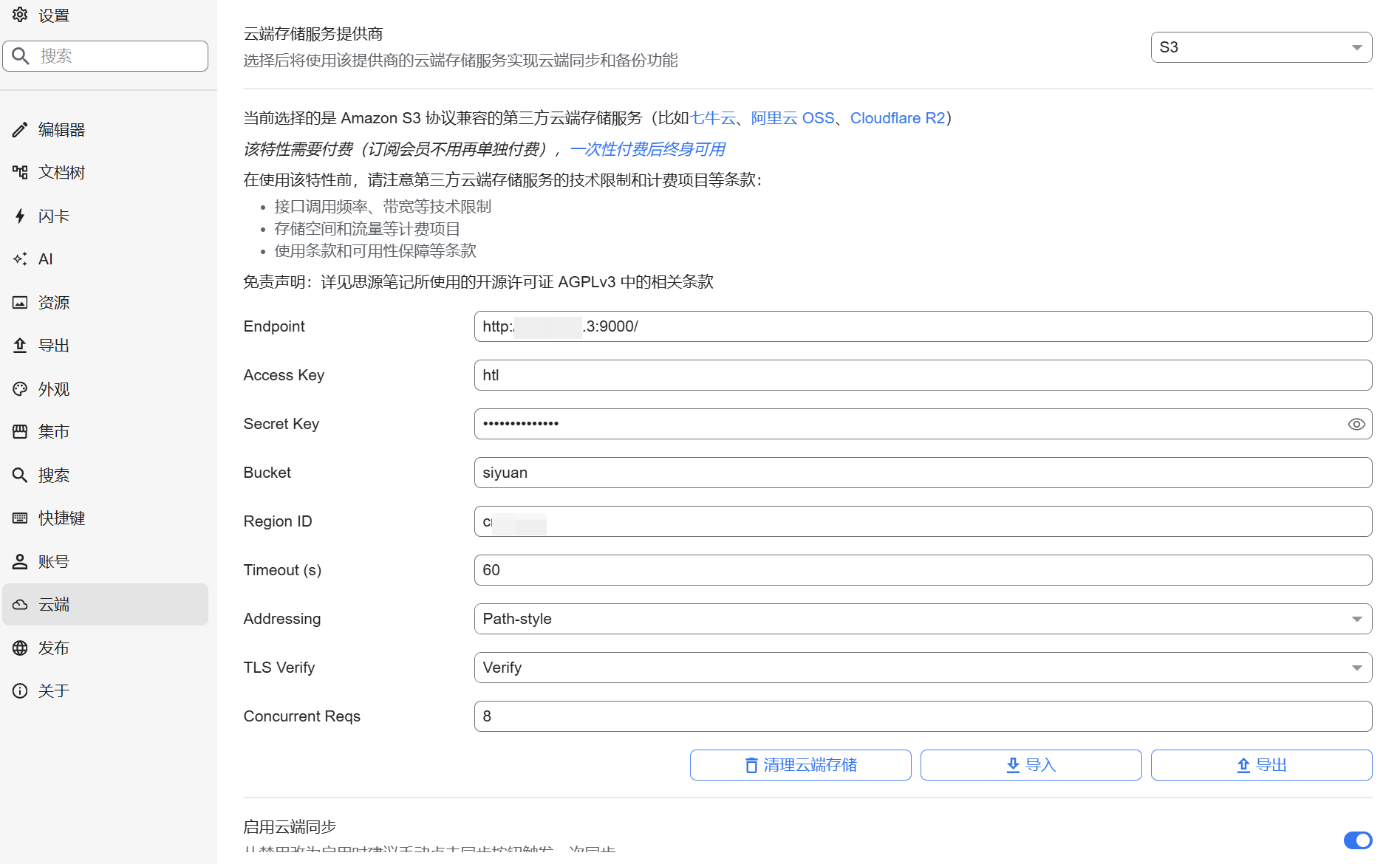This screenshot has width=1400, height=864.
Task: Click the Secret Key password field
Action: [x=923, y=424]
